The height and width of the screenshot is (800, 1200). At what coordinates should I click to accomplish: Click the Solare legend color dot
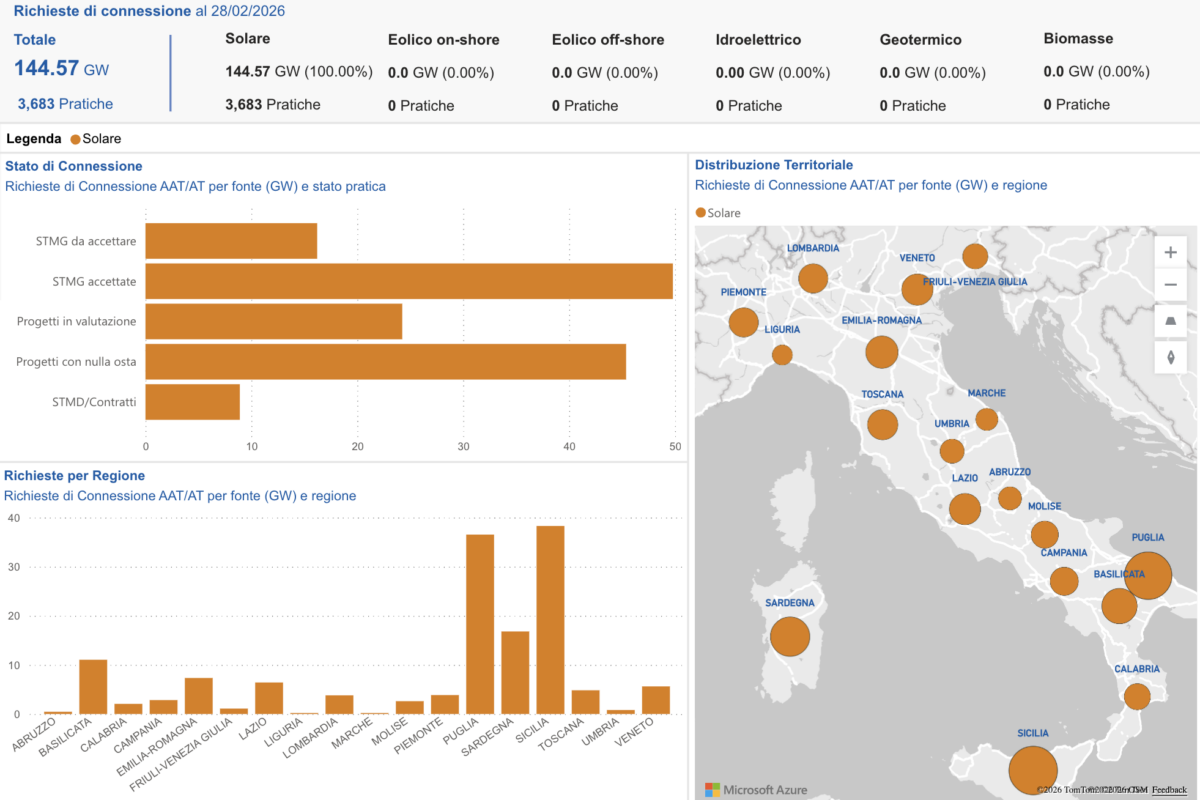75,139
